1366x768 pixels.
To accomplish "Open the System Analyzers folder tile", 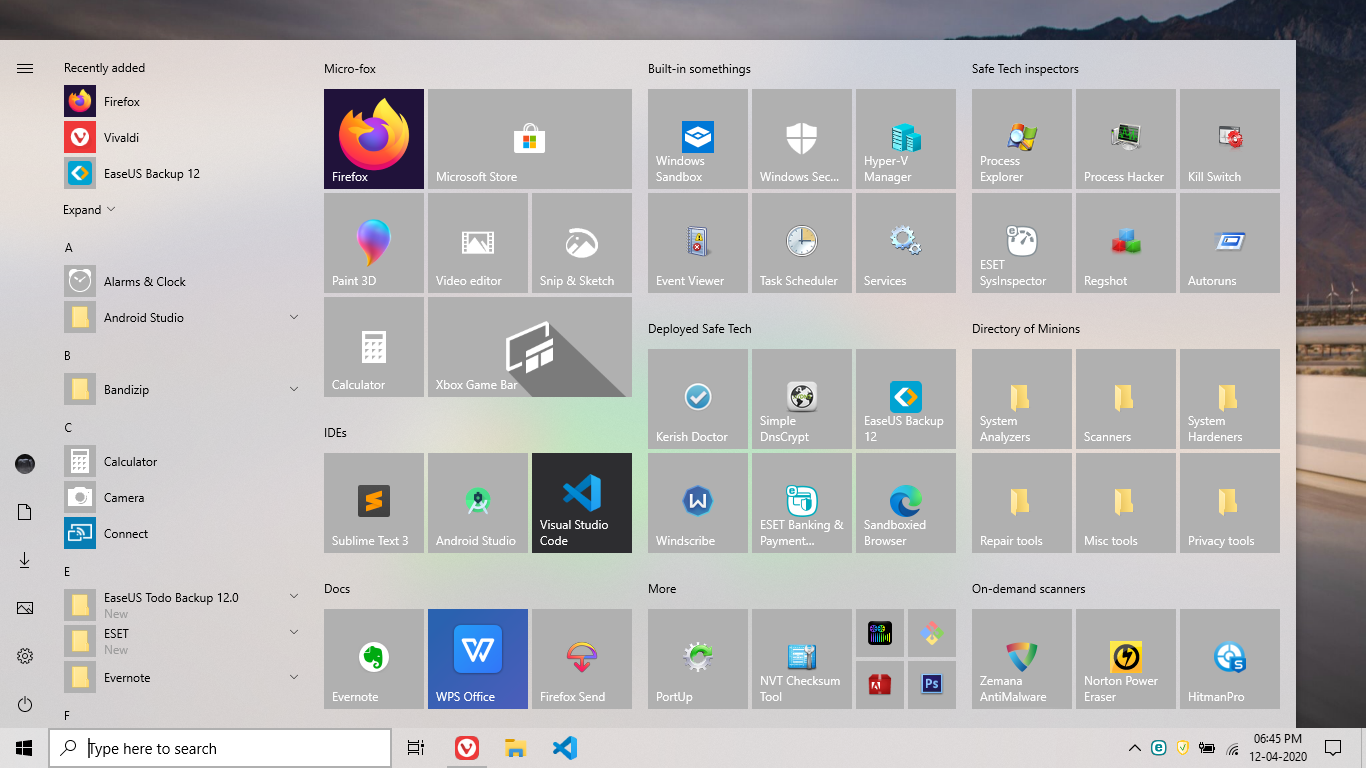I will point(1022,399).
